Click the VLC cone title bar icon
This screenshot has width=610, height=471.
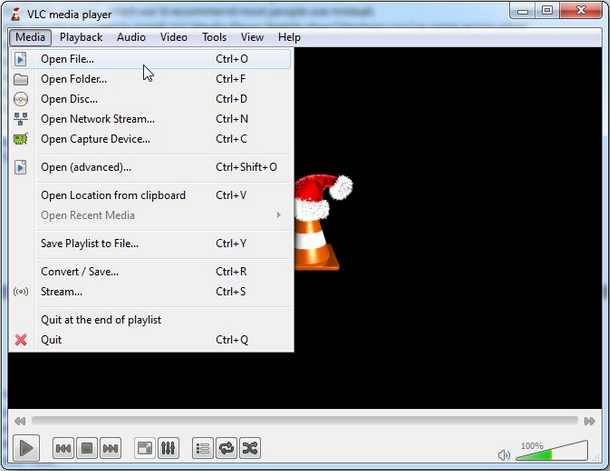16,14
